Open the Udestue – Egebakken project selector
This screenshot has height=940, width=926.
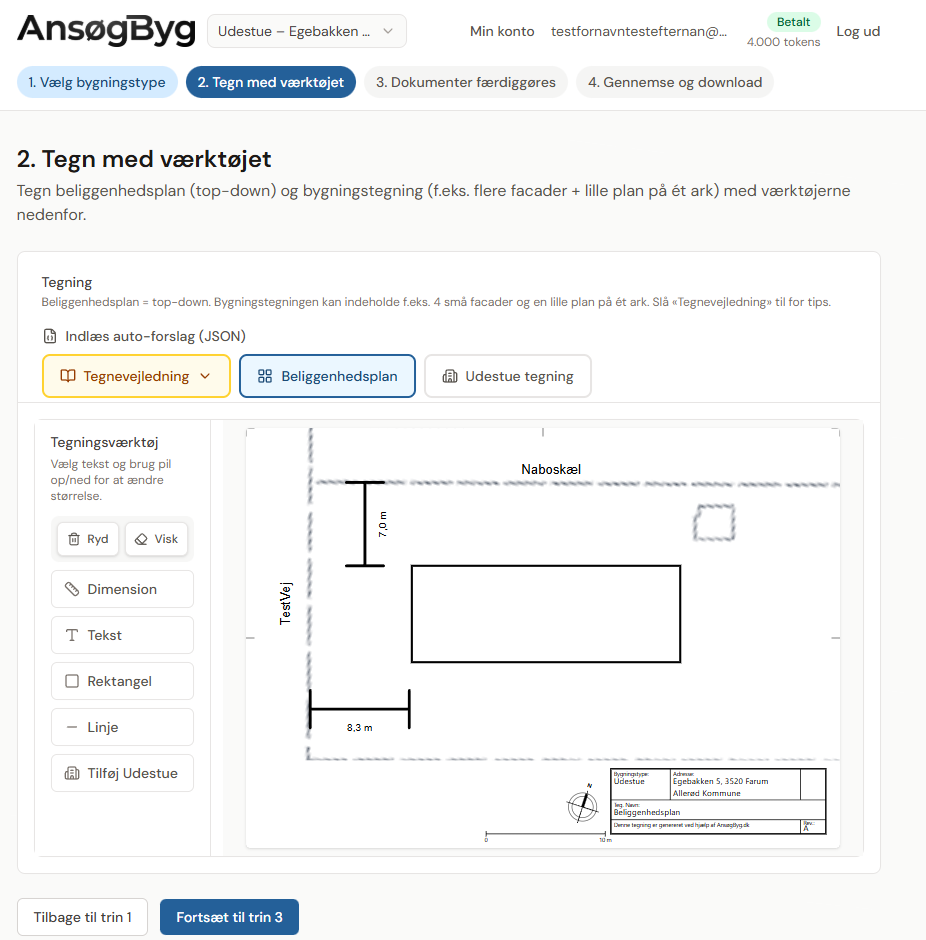pyautogui.click(x=306, y=31)
